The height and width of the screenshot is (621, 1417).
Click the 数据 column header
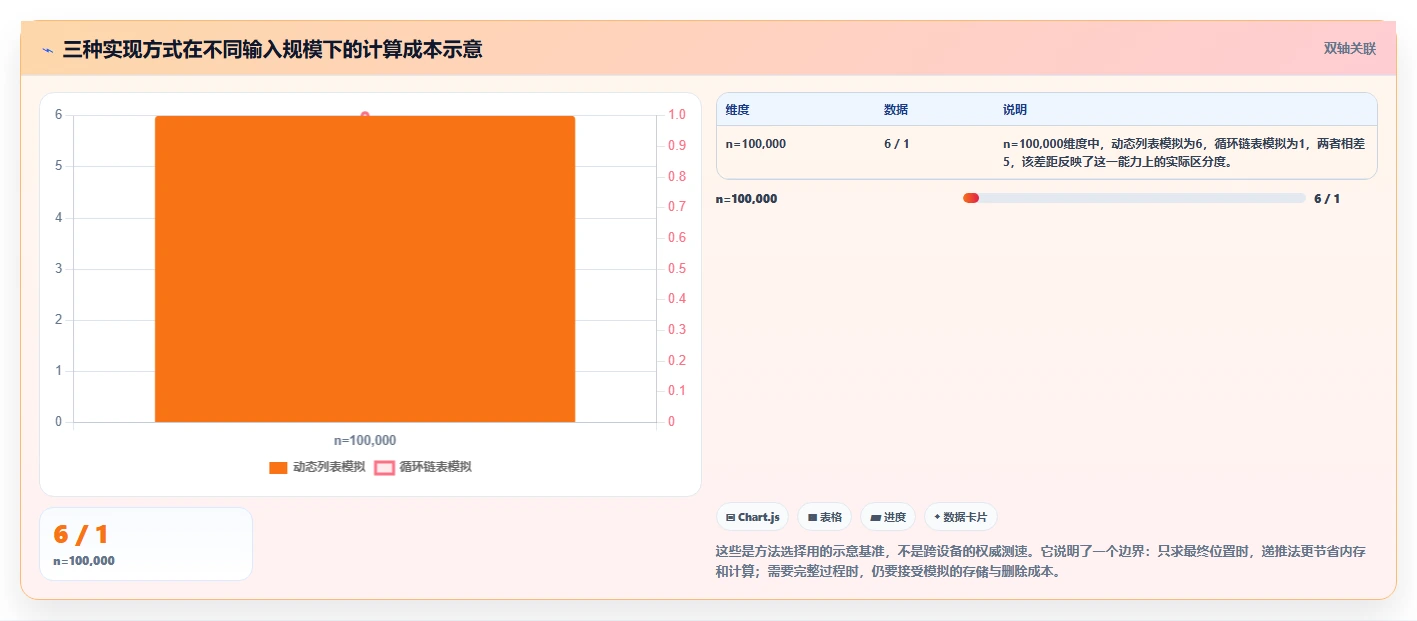pos(896,110)
